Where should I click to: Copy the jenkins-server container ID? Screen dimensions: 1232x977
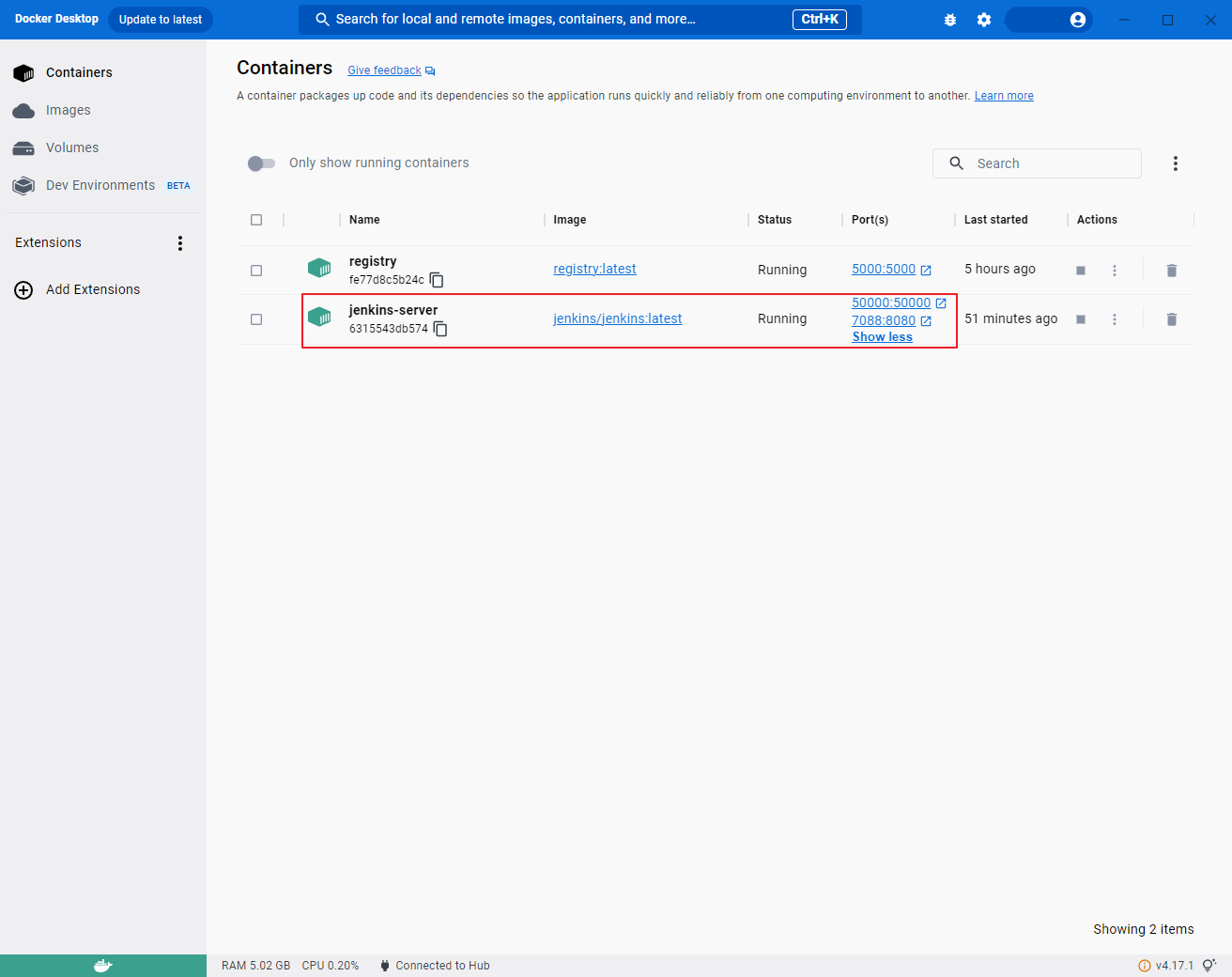440,329
